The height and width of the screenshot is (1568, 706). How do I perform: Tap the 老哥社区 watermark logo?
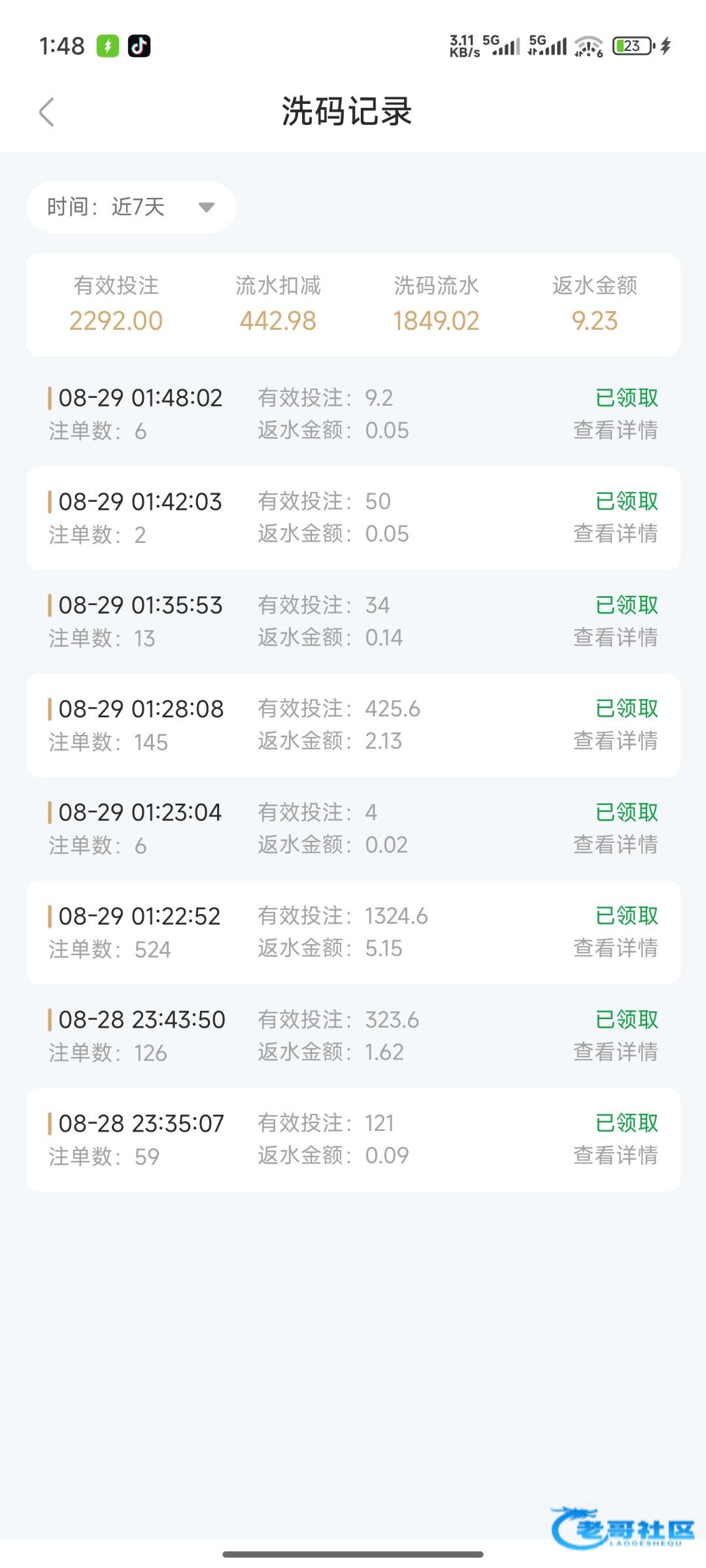point(623,1528)
